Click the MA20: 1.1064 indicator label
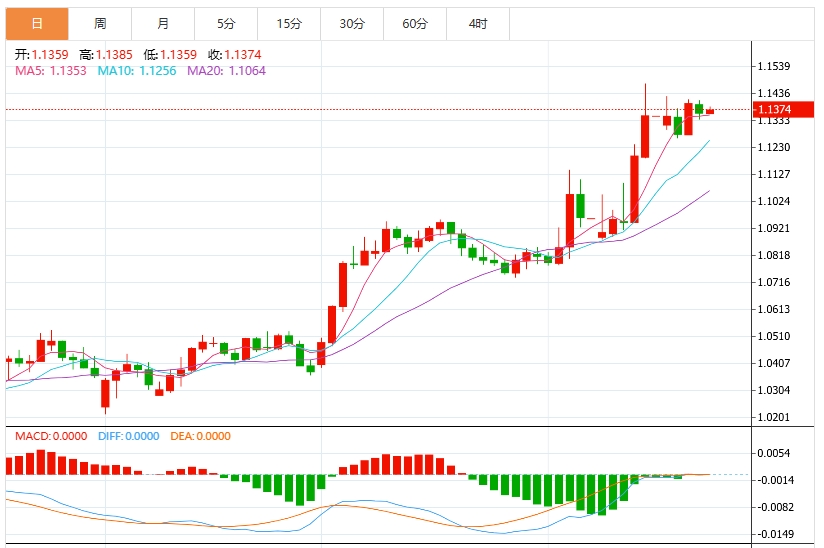This screenshot has width=824, height=548. (226, 70)
